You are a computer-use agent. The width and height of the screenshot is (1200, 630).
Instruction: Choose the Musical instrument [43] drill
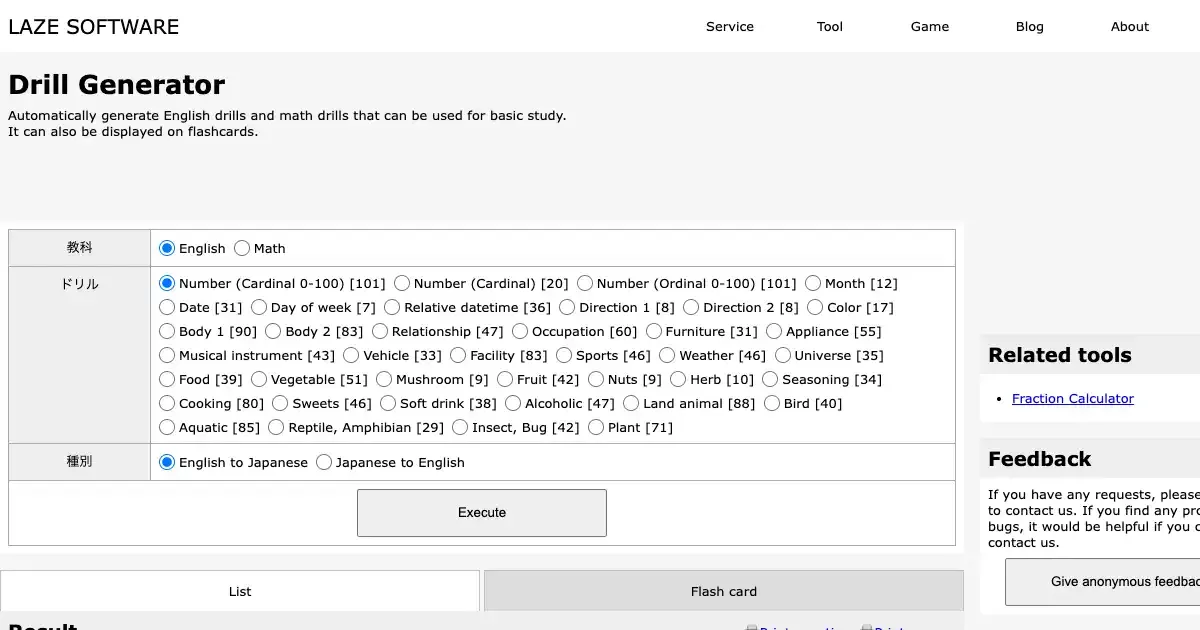coord(167,355)
